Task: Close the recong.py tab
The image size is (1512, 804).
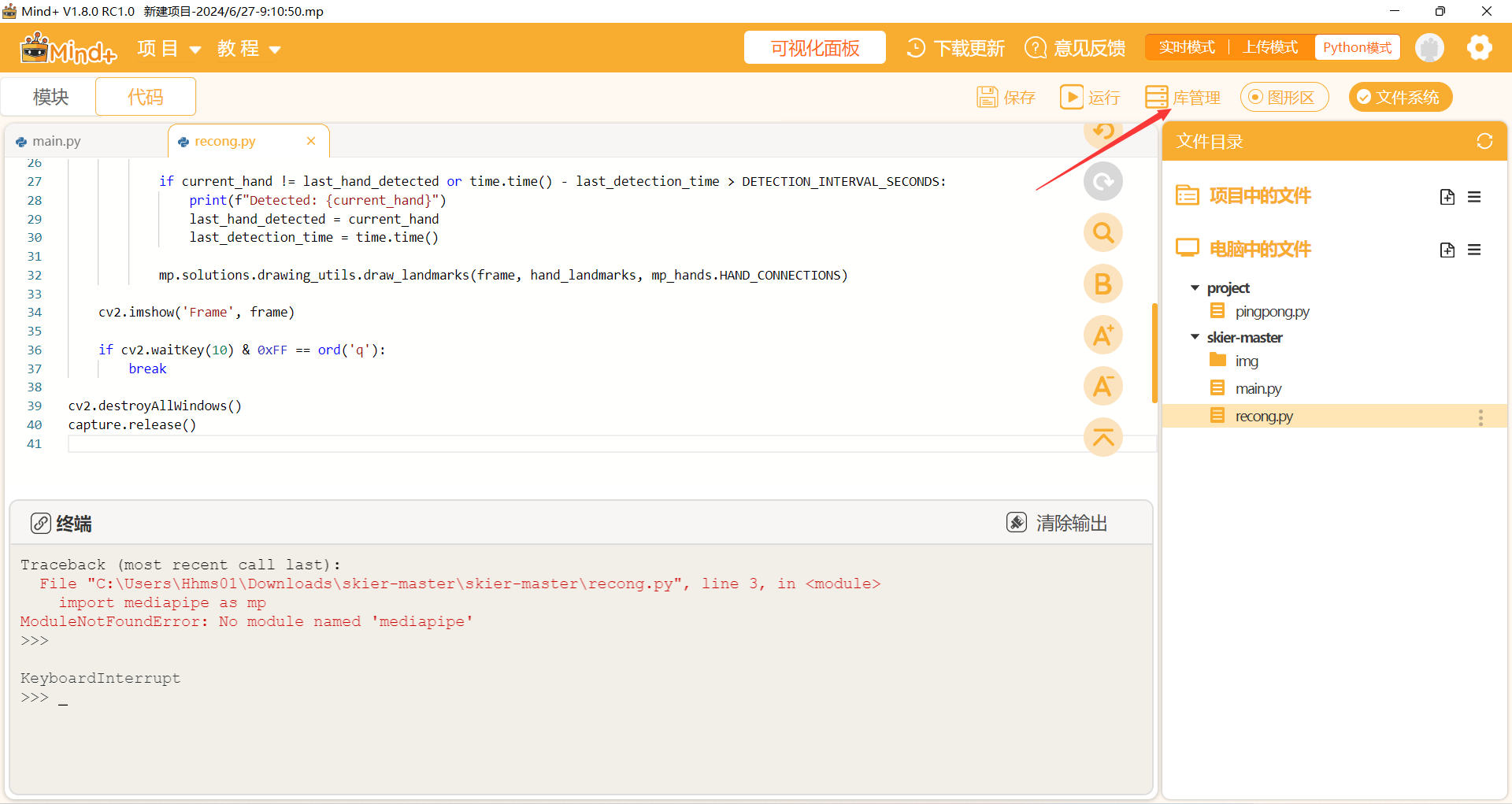Action: point(311,141)
